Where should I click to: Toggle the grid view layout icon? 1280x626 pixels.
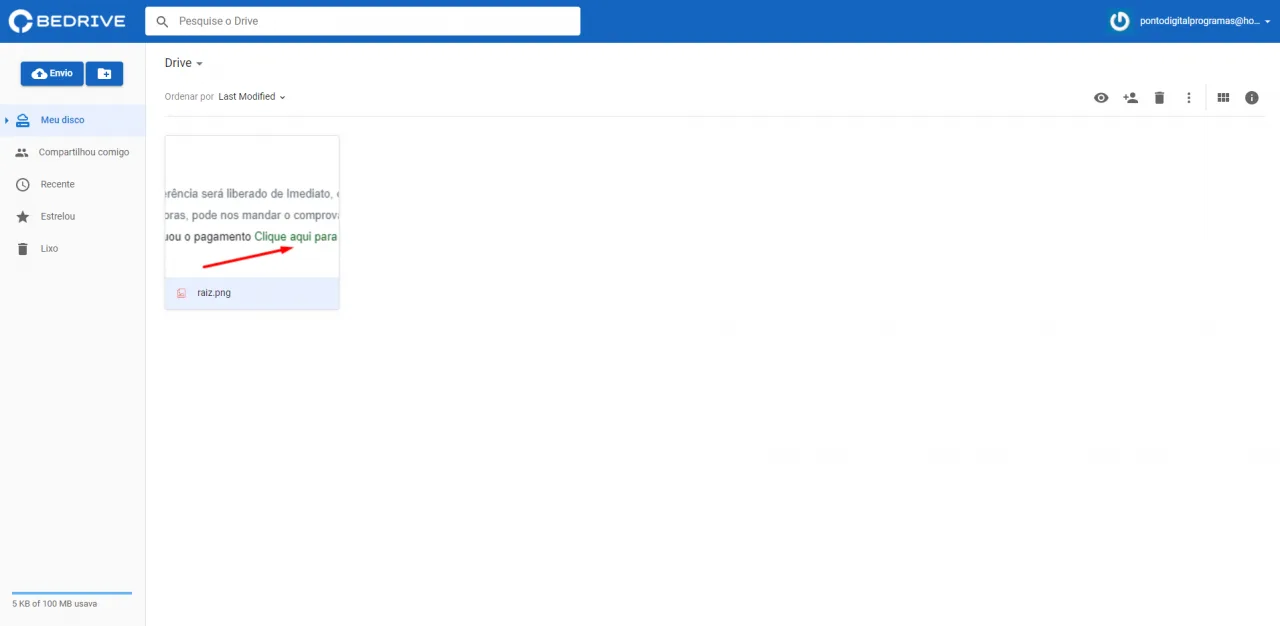[x=1223, y=98]
